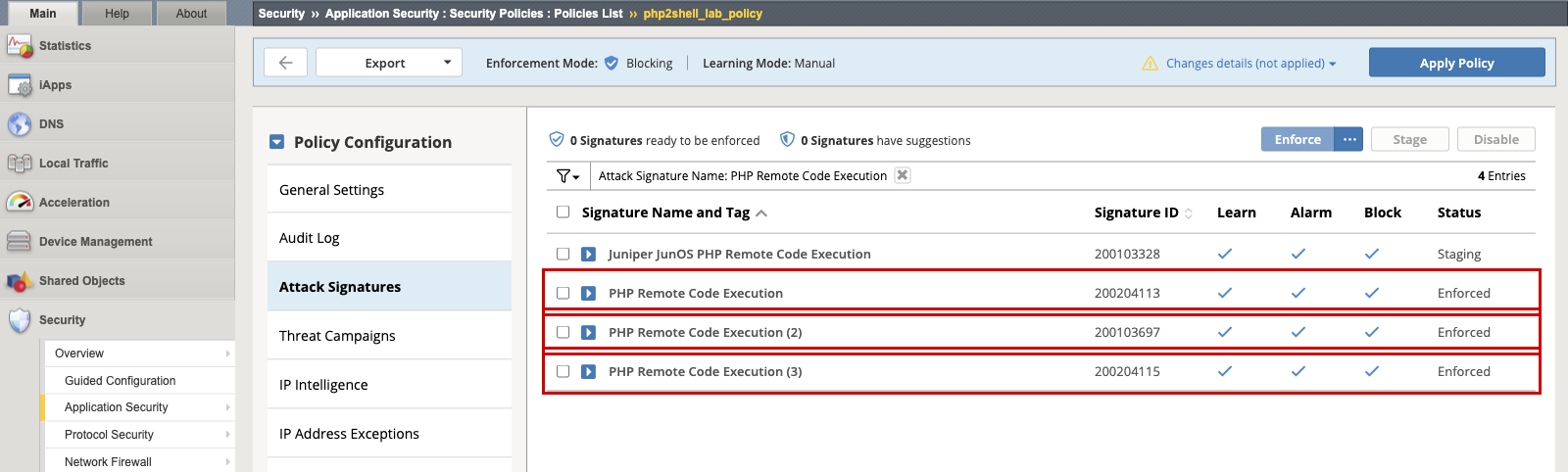Click the Security shield icon in sidebar
1568x472 pixels.
tap(20, 320)
